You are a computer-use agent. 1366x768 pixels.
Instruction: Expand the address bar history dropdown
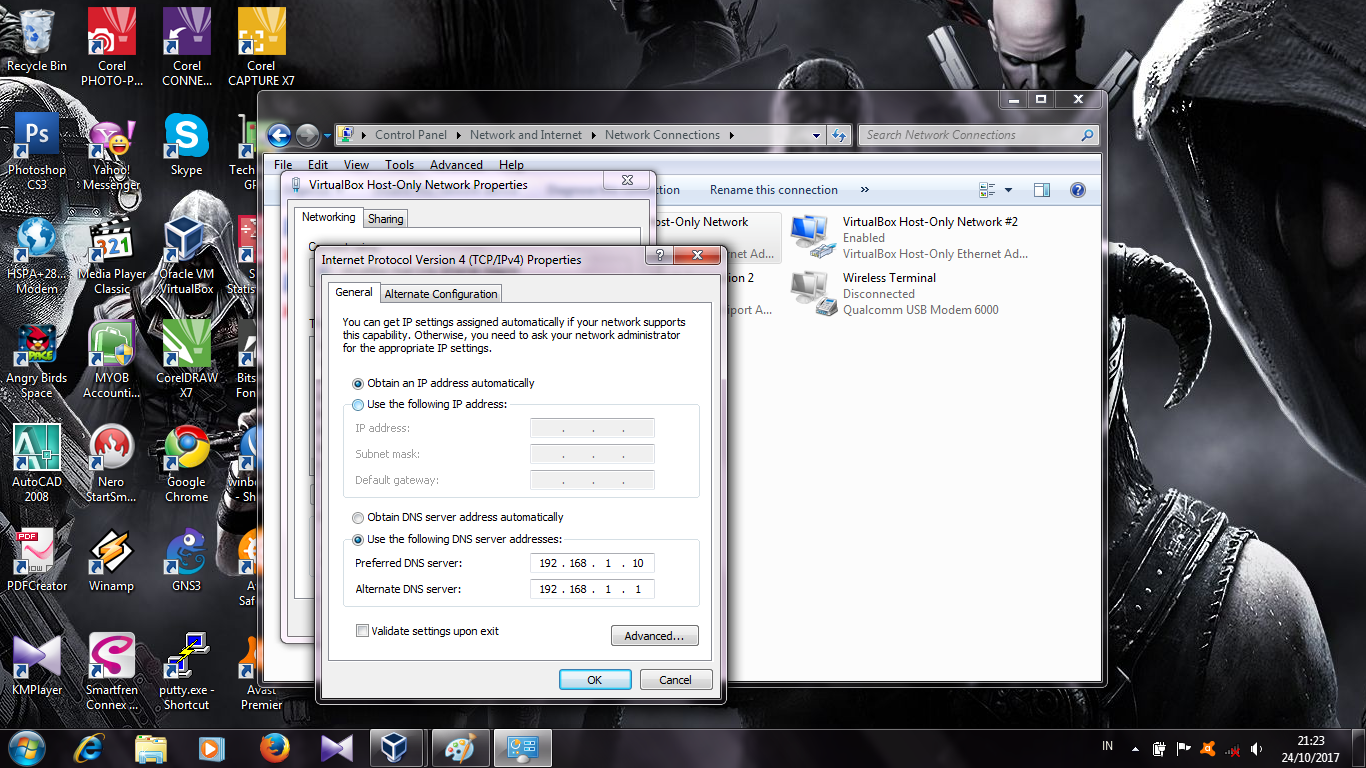pos(817,135)
